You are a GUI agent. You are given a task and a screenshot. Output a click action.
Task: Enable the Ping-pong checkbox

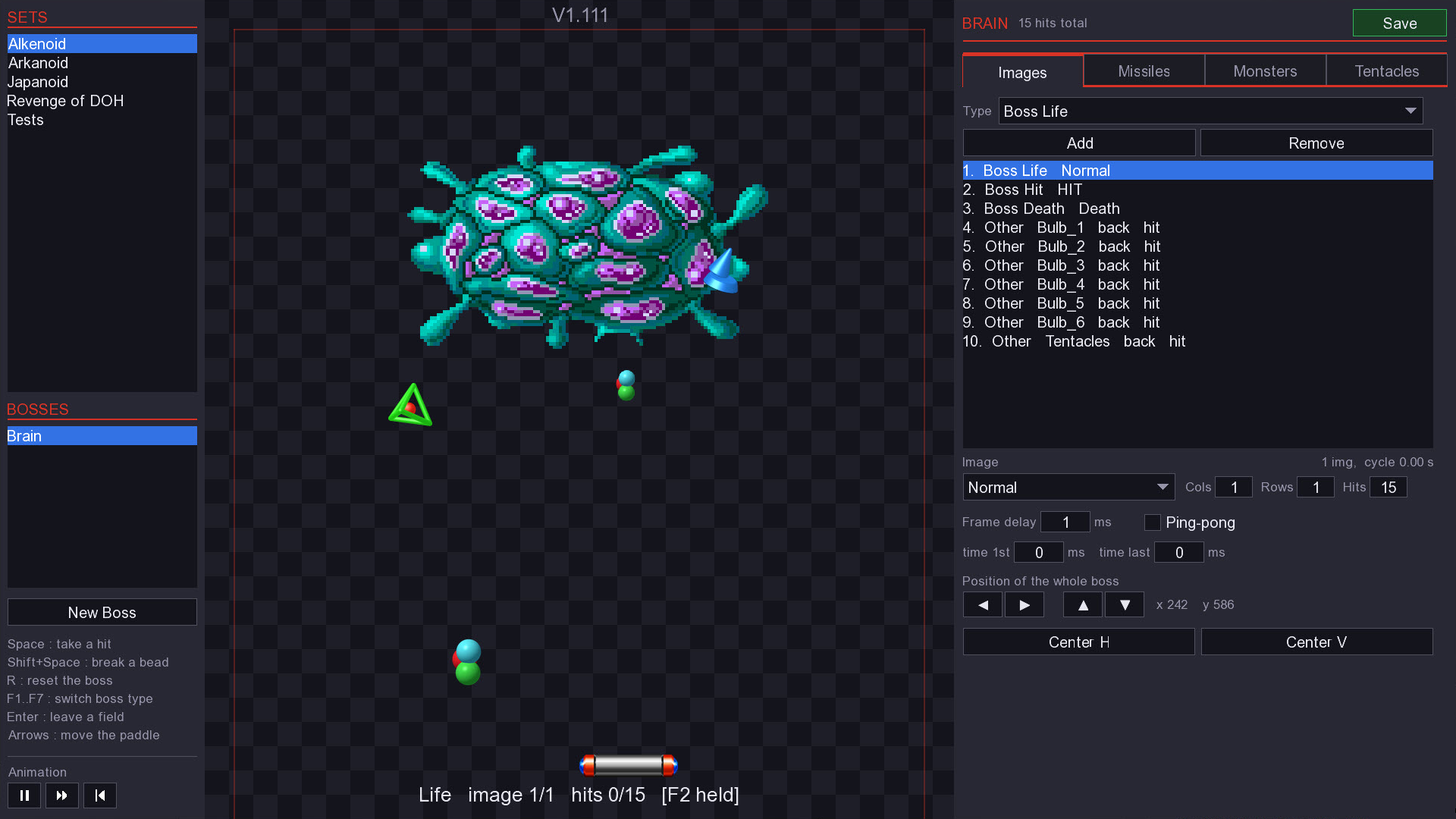(1153, 522)
